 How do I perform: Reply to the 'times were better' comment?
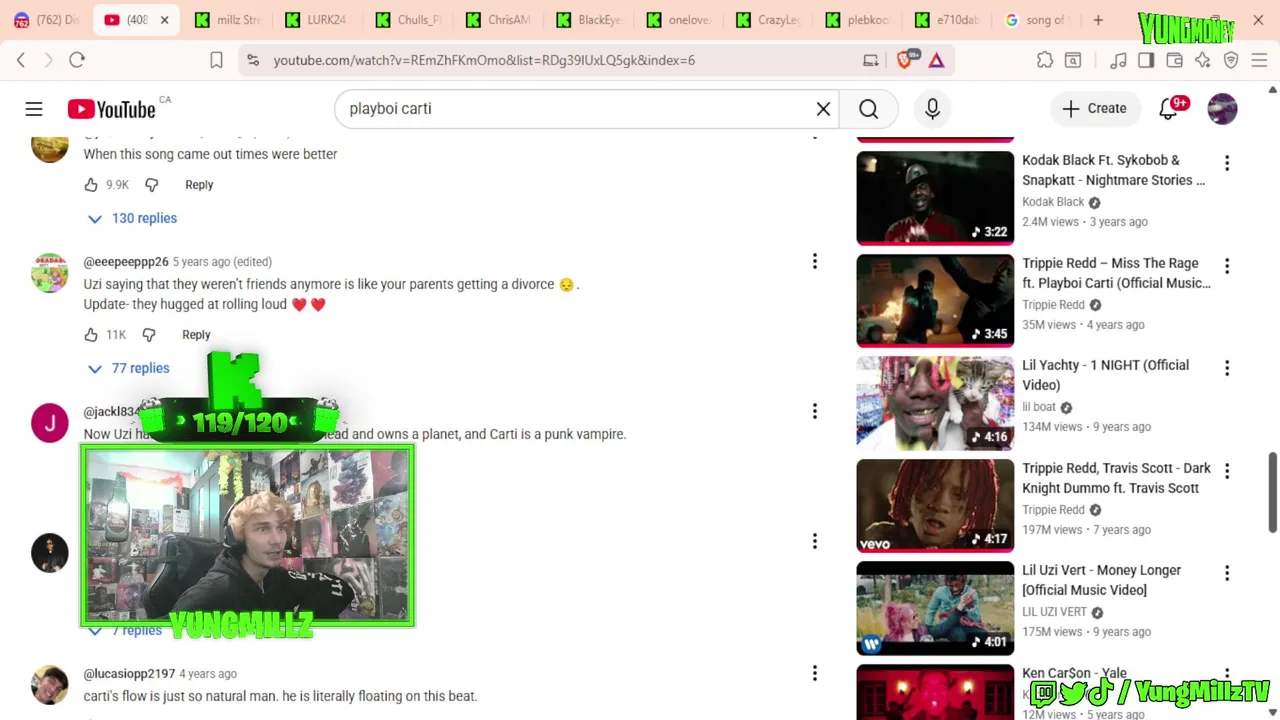click(199, 185)
